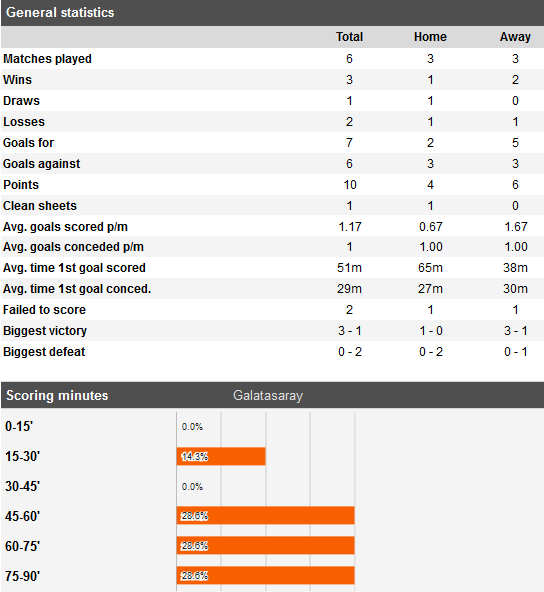
Task: Click Avg. goals scored p/m label
Action: point(65,227)
